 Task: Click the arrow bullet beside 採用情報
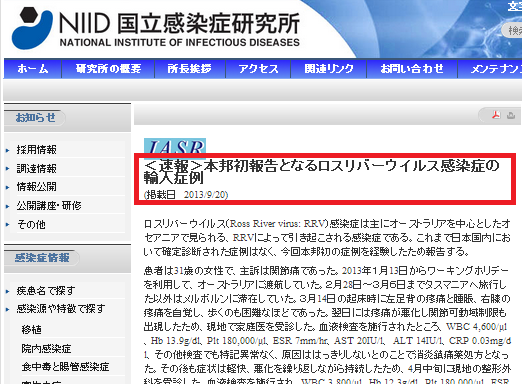8,150
